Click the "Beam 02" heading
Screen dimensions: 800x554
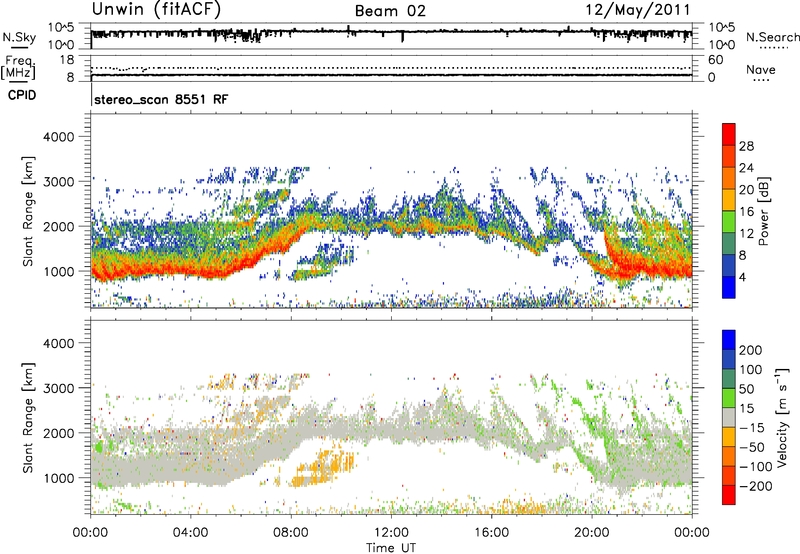390,11
